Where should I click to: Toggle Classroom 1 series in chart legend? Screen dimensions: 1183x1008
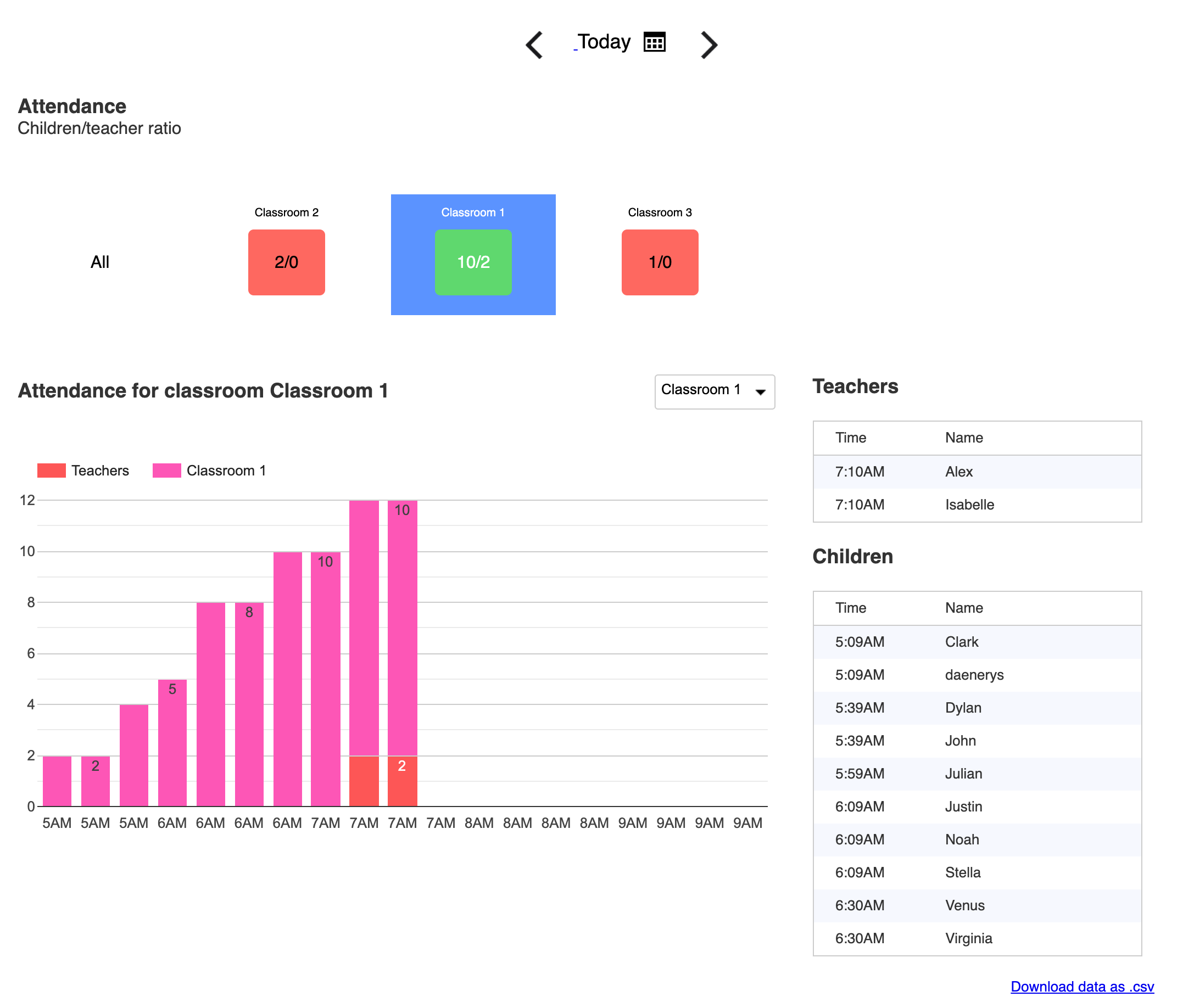click(226, 471)
